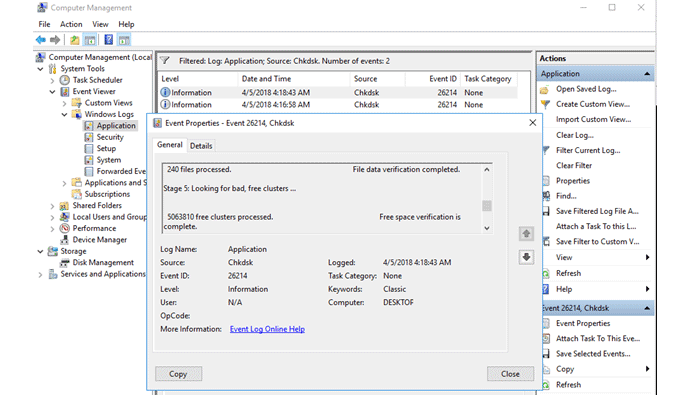The width and height of the screenshot is (694, 418).
Task: Open the Help menu in menu bar
Action: (x=126, y=24)
